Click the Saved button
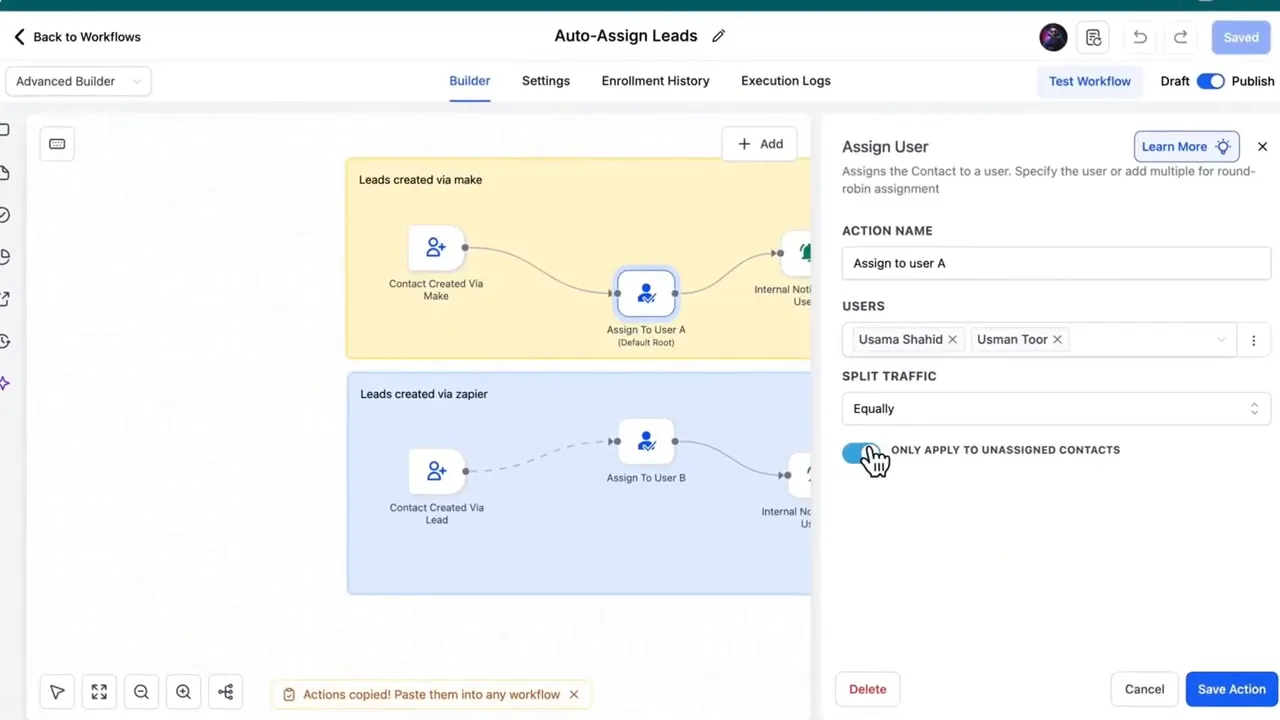Image resolution: width=1280 pixels, height=720 pixels. pos(1241,37)
